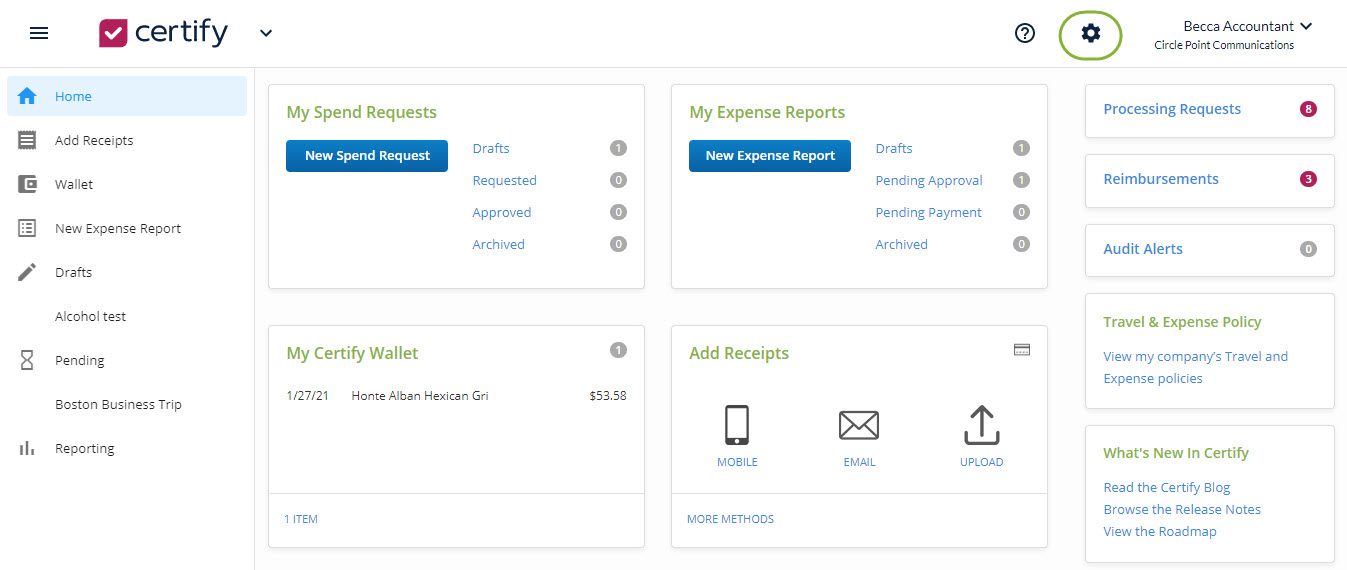Go to Add Receipts in sidebar

[94, 141]
